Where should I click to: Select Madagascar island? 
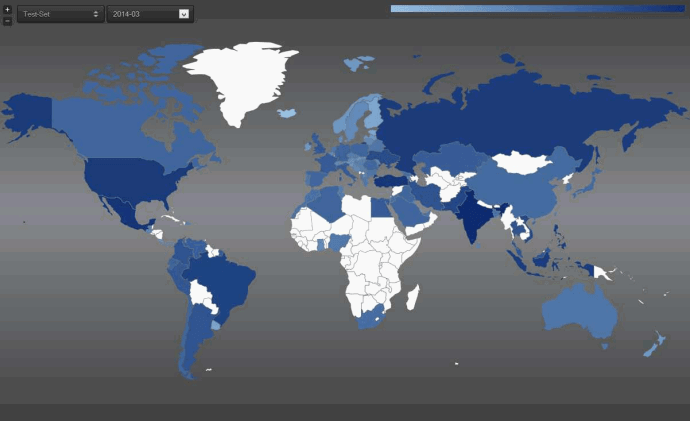click(x=413, y=298)
